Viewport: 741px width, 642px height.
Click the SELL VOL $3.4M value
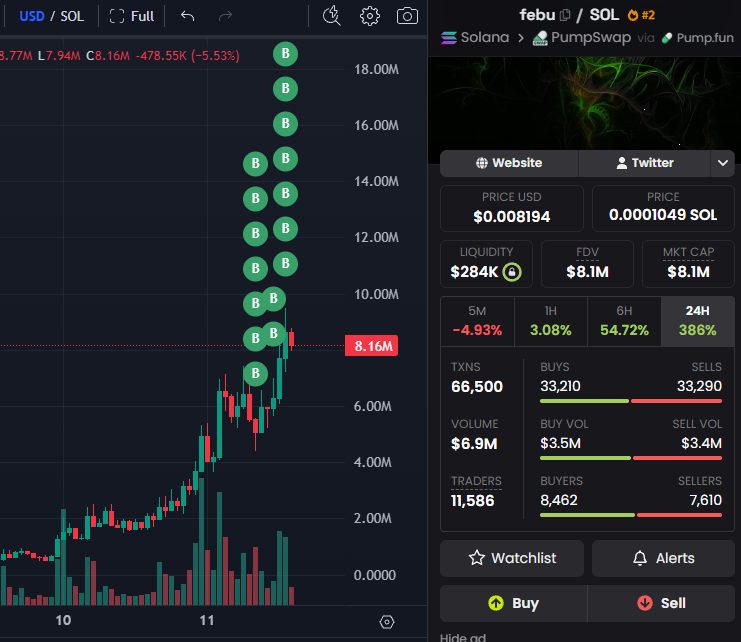pyautogui.click(x=701, y=444)
